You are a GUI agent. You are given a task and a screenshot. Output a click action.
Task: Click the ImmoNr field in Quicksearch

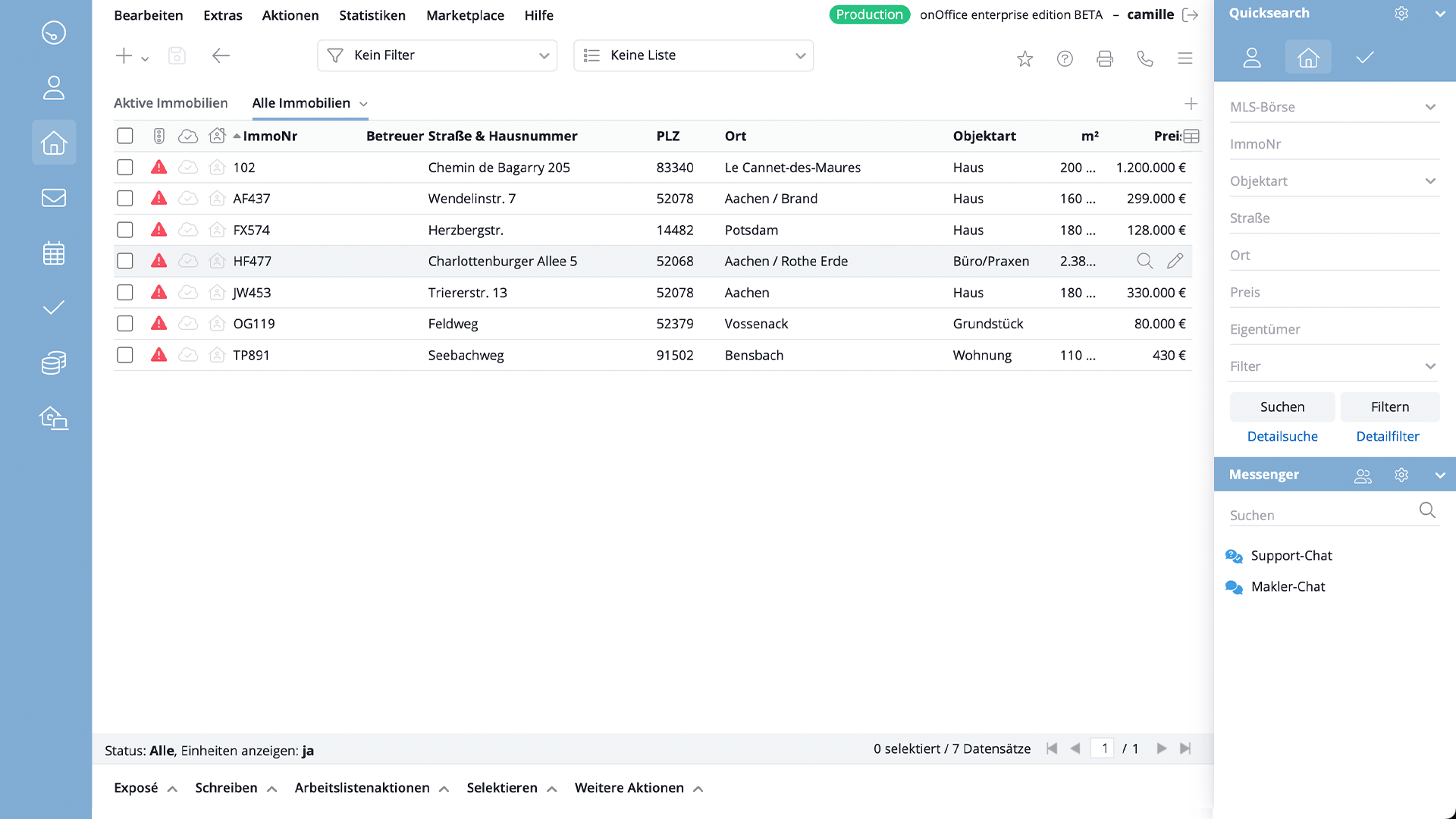[x=1333, y=144]
